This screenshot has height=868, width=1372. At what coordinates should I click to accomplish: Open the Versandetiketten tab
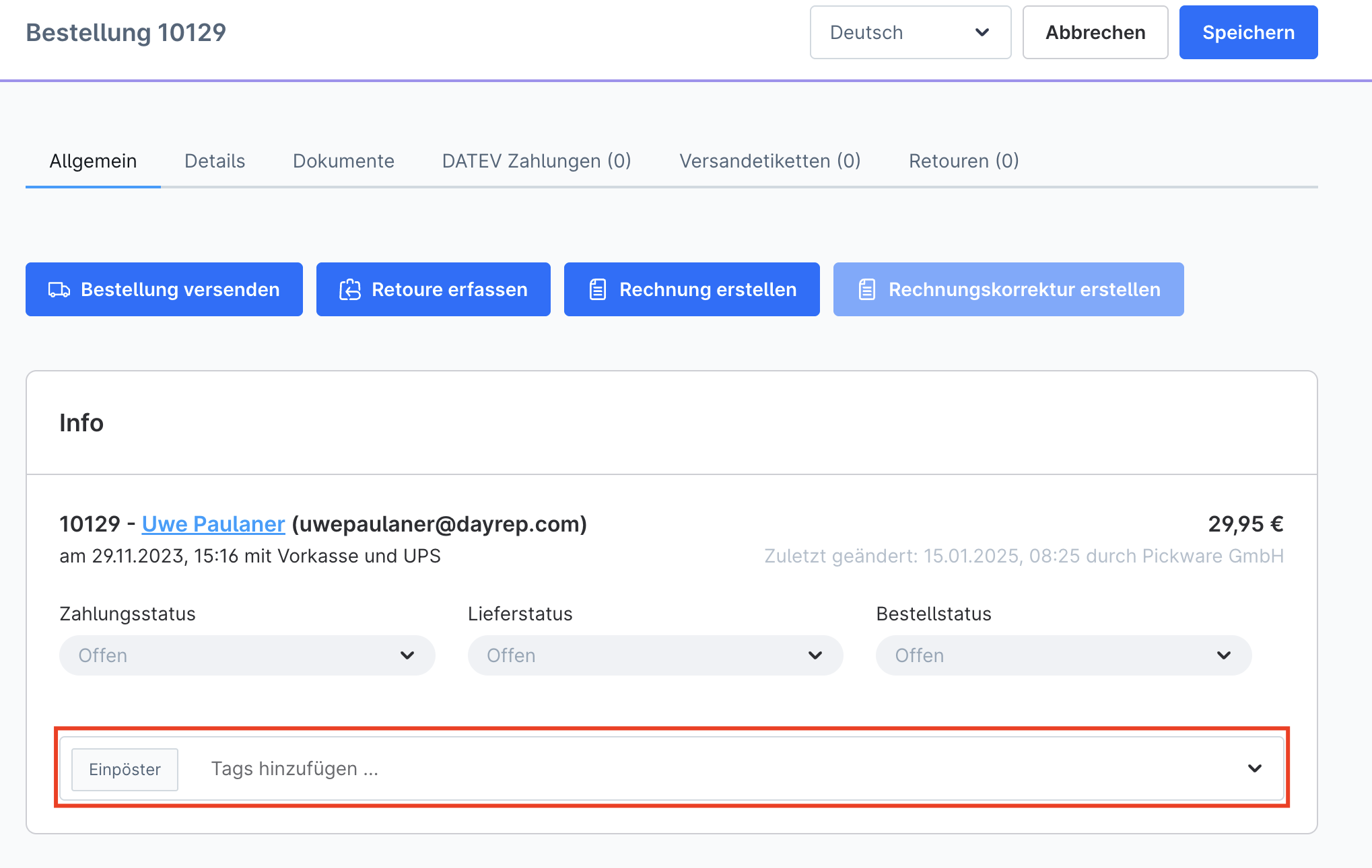tap(769, 161)
